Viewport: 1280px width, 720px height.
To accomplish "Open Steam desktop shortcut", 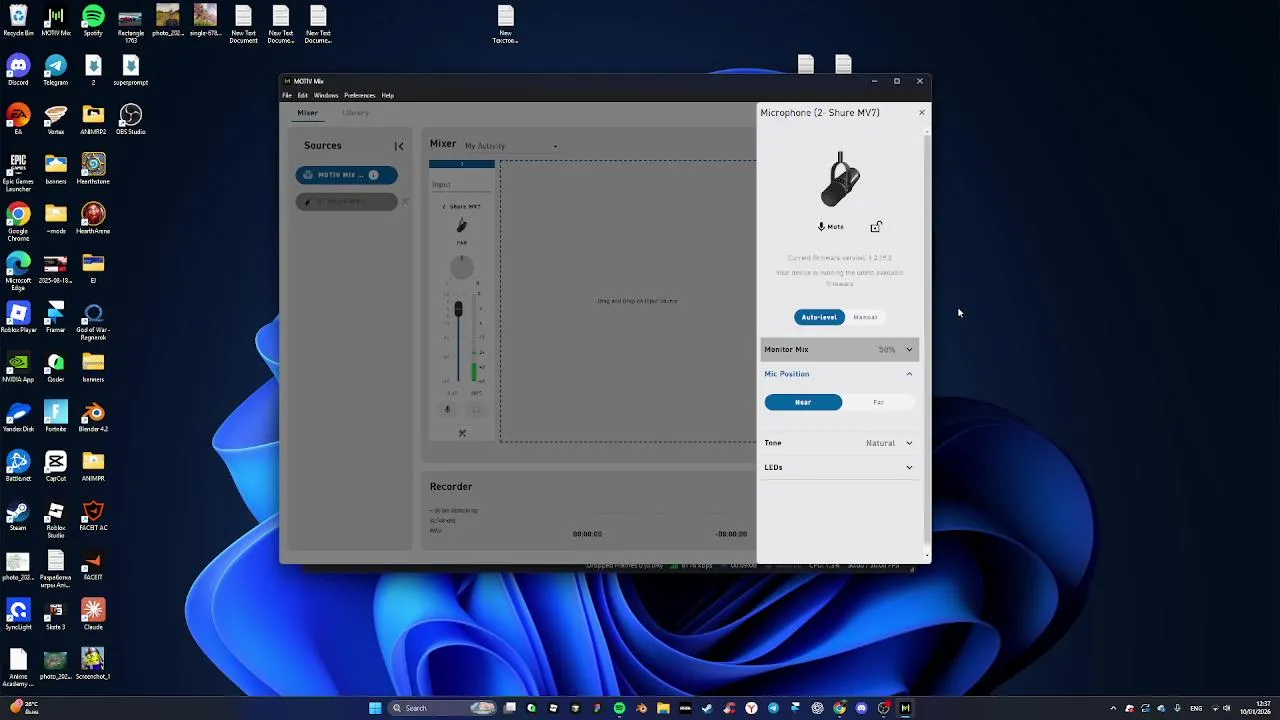I will click(18, 516).
